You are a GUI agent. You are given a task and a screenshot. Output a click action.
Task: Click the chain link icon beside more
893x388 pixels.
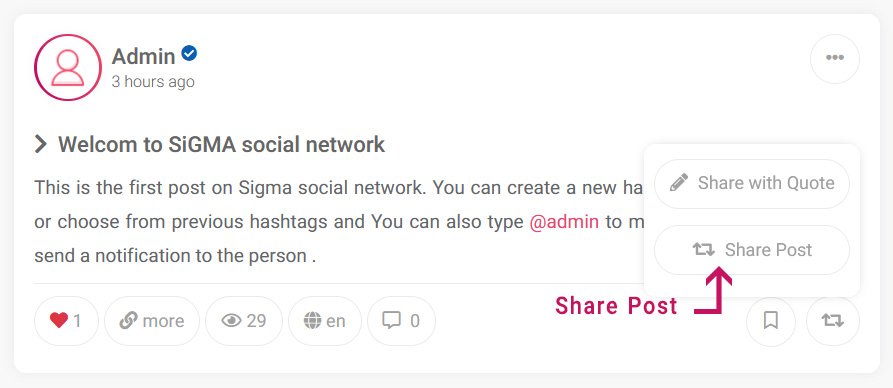tap(128, 321)
